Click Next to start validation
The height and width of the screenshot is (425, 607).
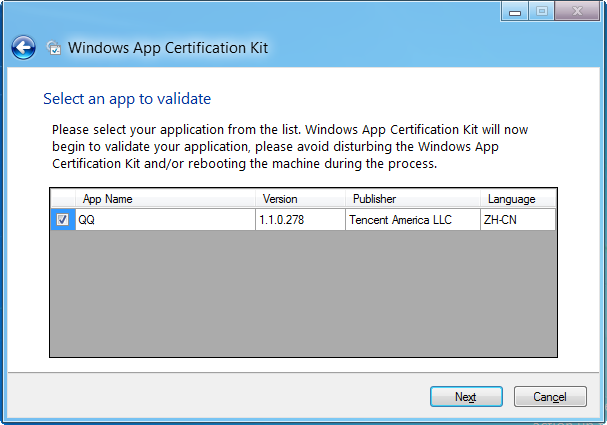[466, 397]
